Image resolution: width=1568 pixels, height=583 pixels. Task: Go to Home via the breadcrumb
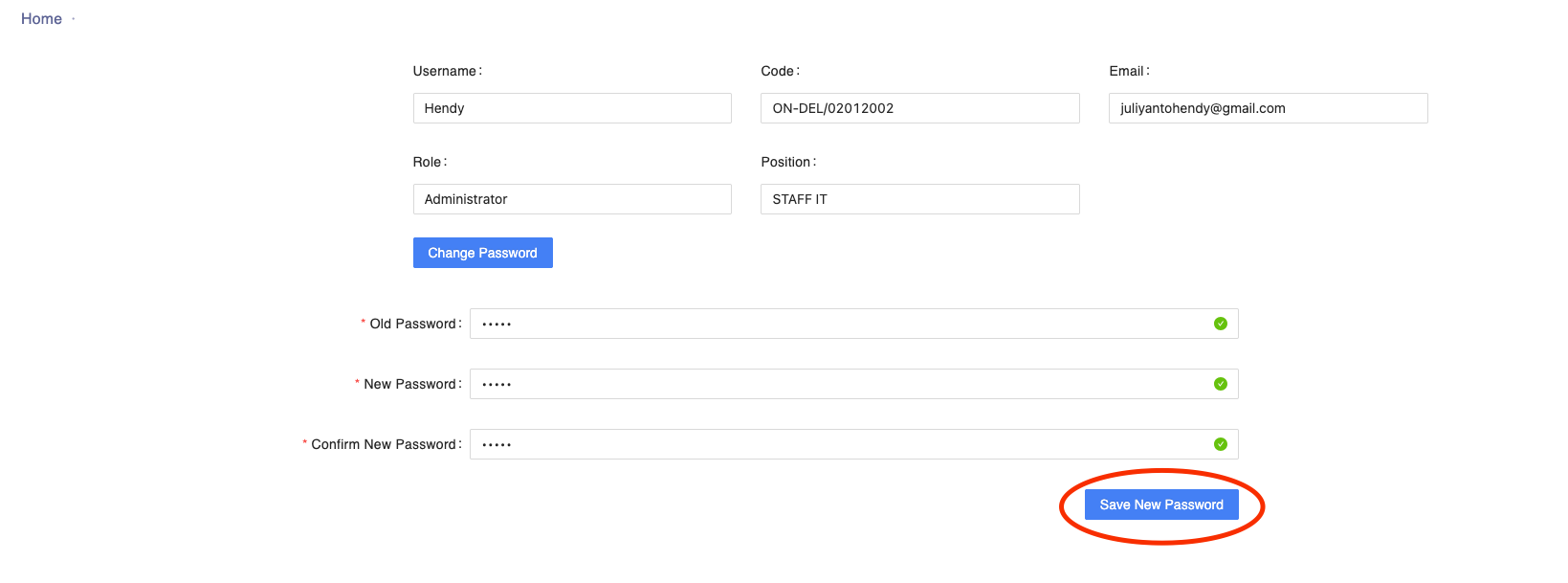(x=41, y=19)
